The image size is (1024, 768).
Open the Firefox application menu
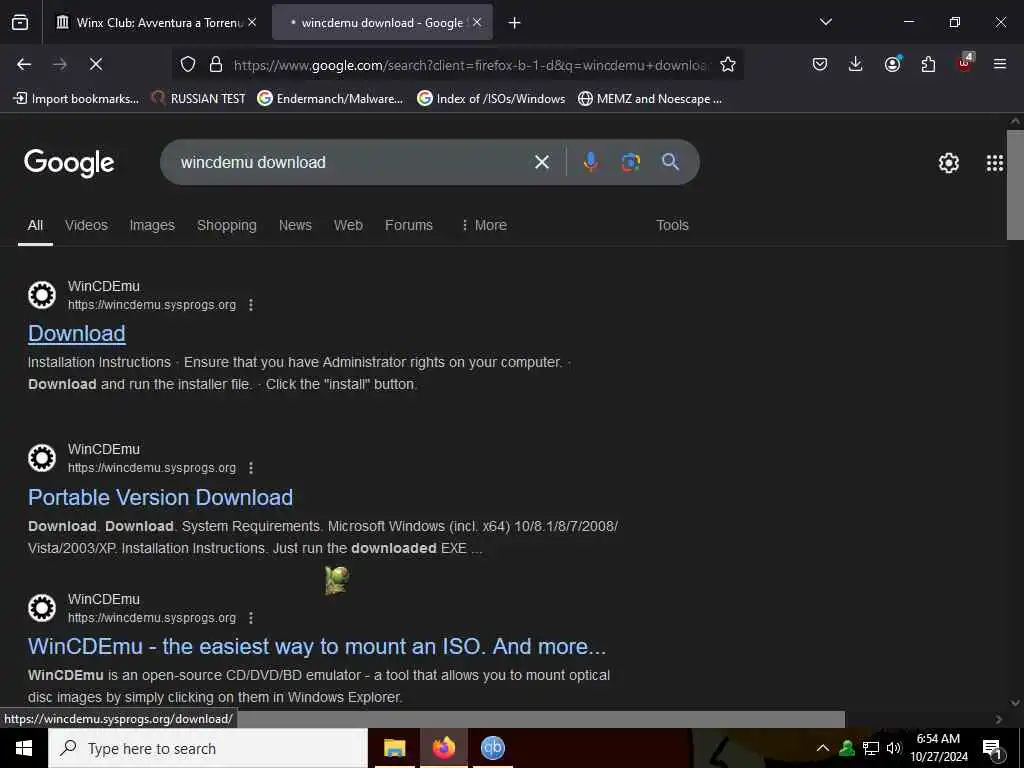(1000, 64)
